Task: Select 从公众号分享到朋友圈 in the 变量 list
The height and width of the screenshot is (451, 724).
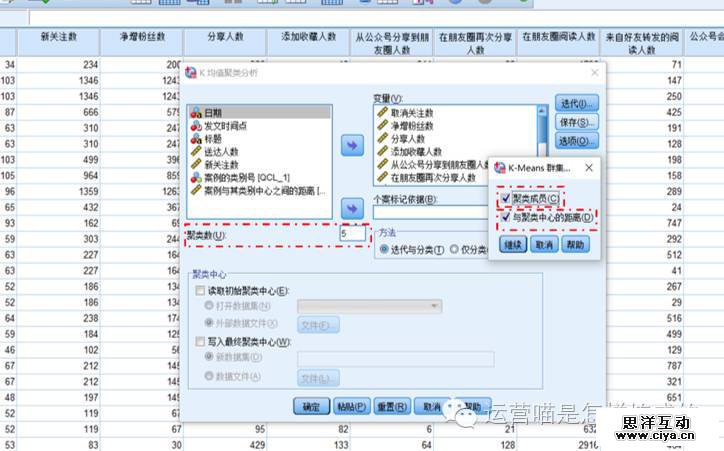Action: (433, 164)
